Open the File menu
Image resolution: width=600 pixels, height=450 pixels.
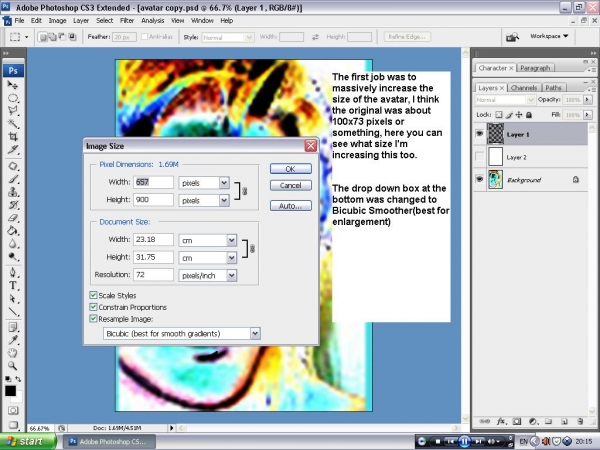coord(19,20)
